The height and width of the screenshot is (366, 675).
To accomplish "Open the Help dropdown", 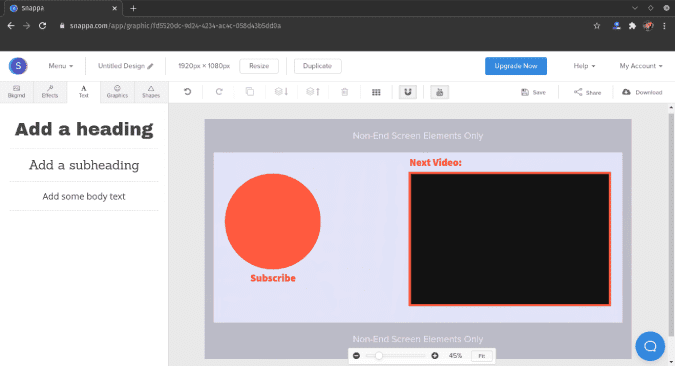I will (584, 66).
